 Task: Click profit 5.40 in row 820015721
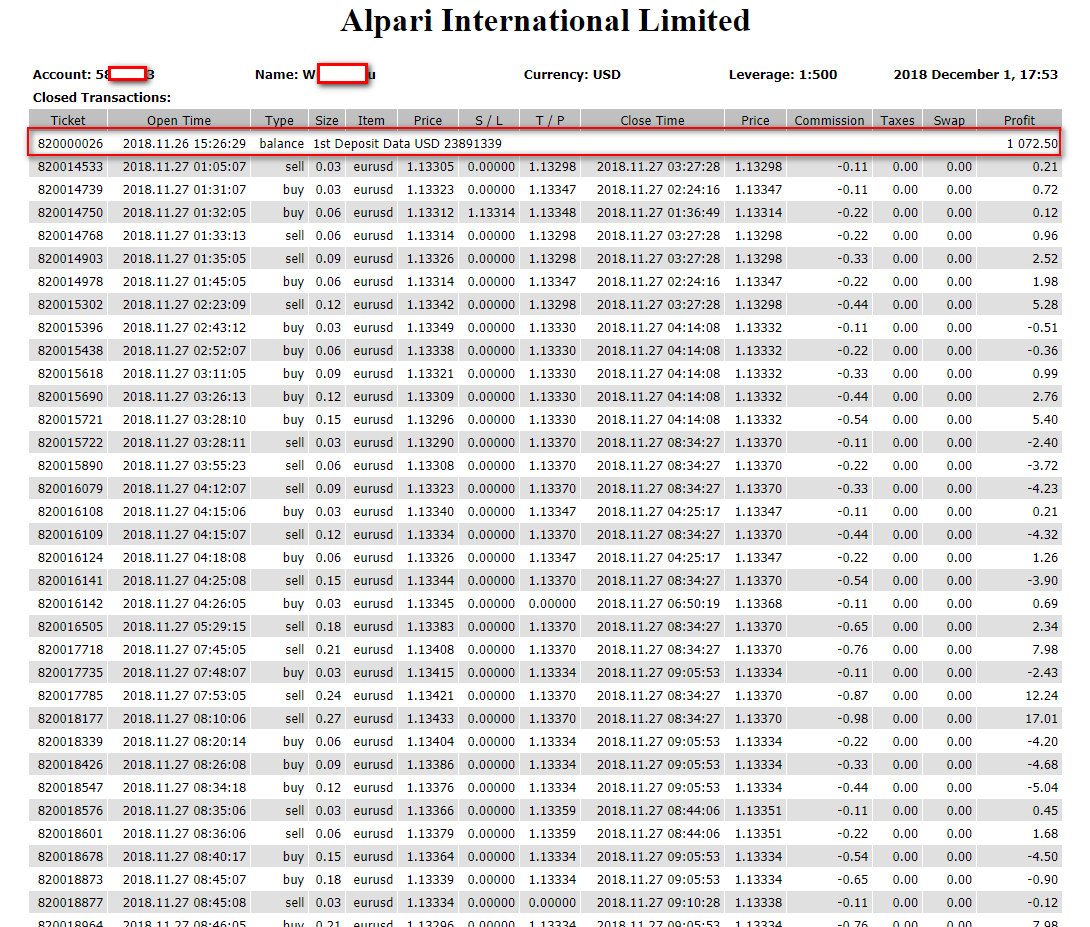[1045, 419]
